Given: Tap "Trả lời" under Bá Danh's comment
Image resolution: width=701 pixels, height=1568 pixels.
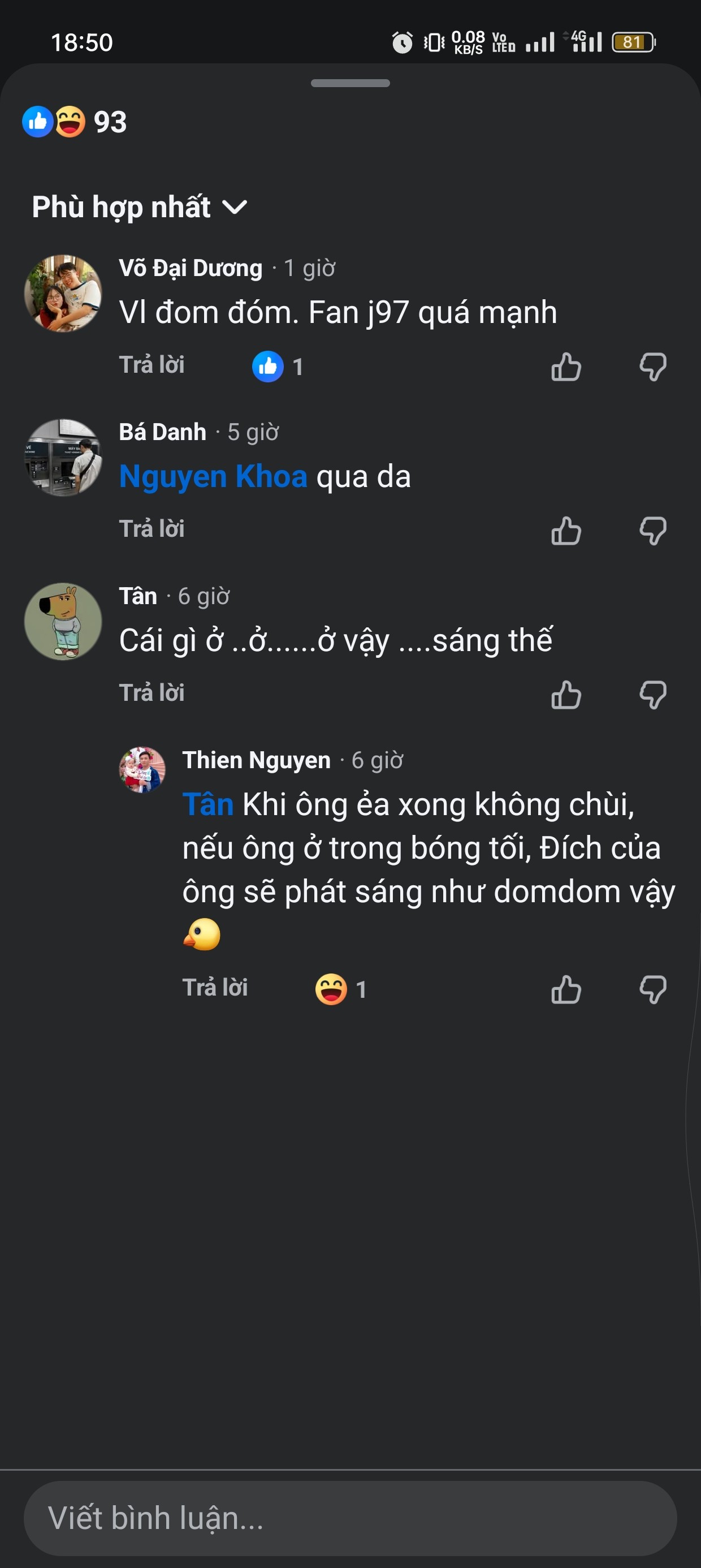Looking at the screenshot, I should [x=152, y=529].
